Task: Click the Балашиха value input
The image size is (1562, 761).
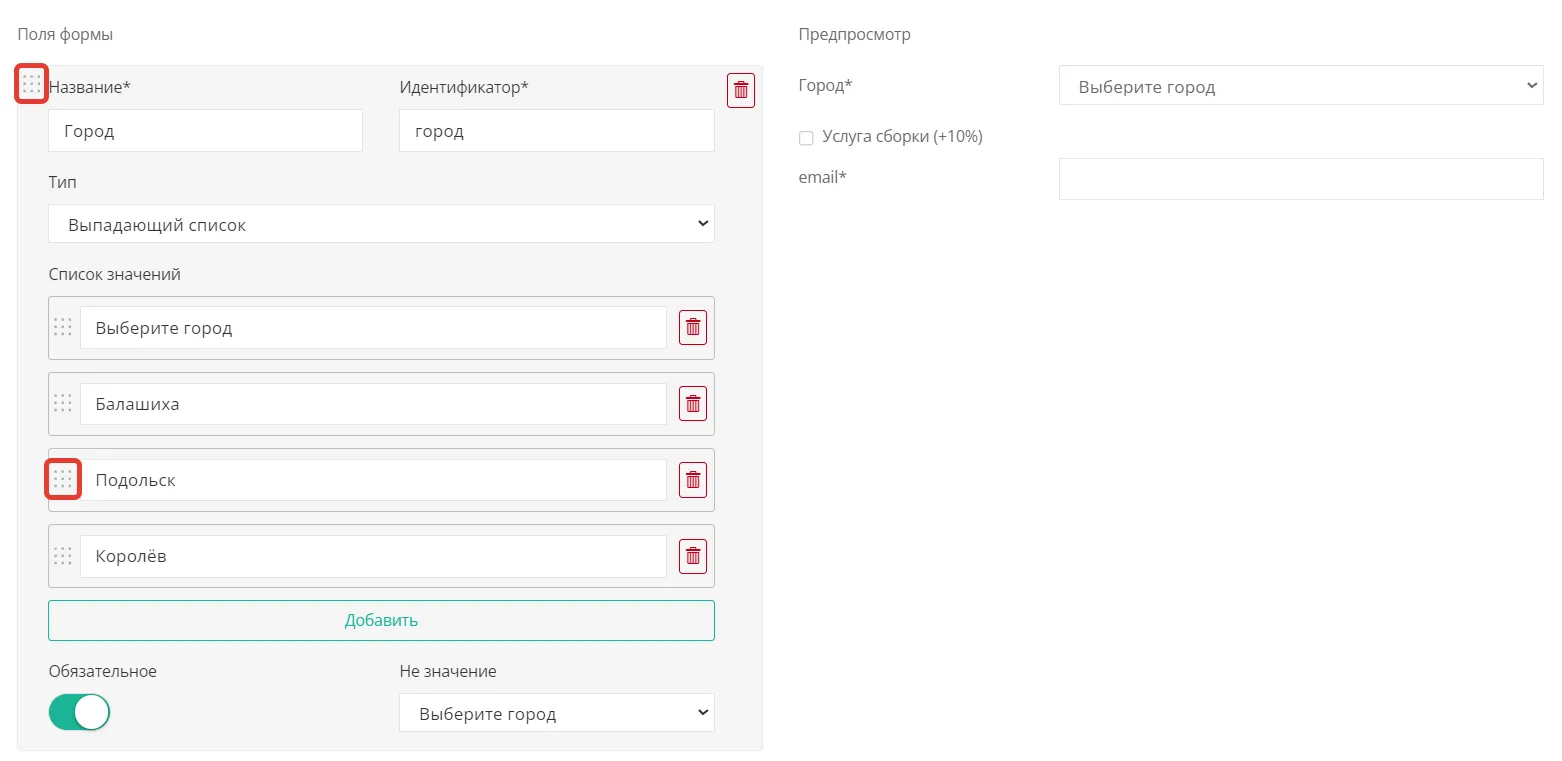Action: coord(373,404)
